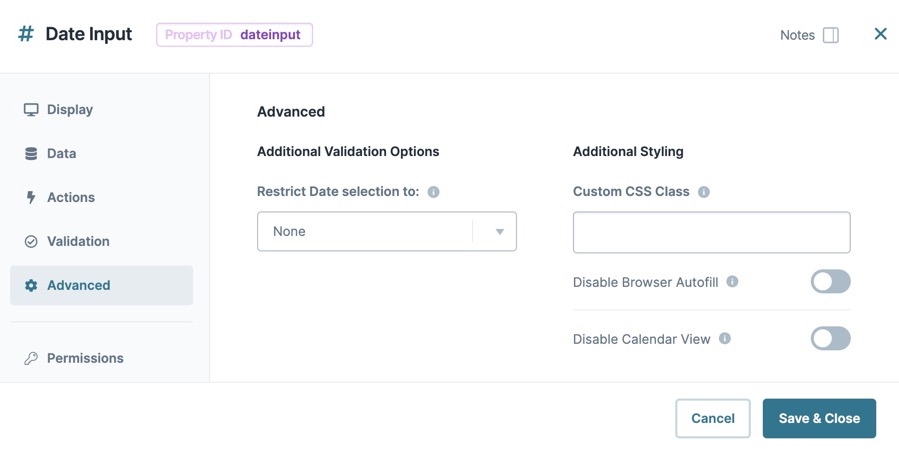The height and width of the screenshot is (449, 899).
Task: Focus the Custom CSS Class field
Action: (712, 232)
